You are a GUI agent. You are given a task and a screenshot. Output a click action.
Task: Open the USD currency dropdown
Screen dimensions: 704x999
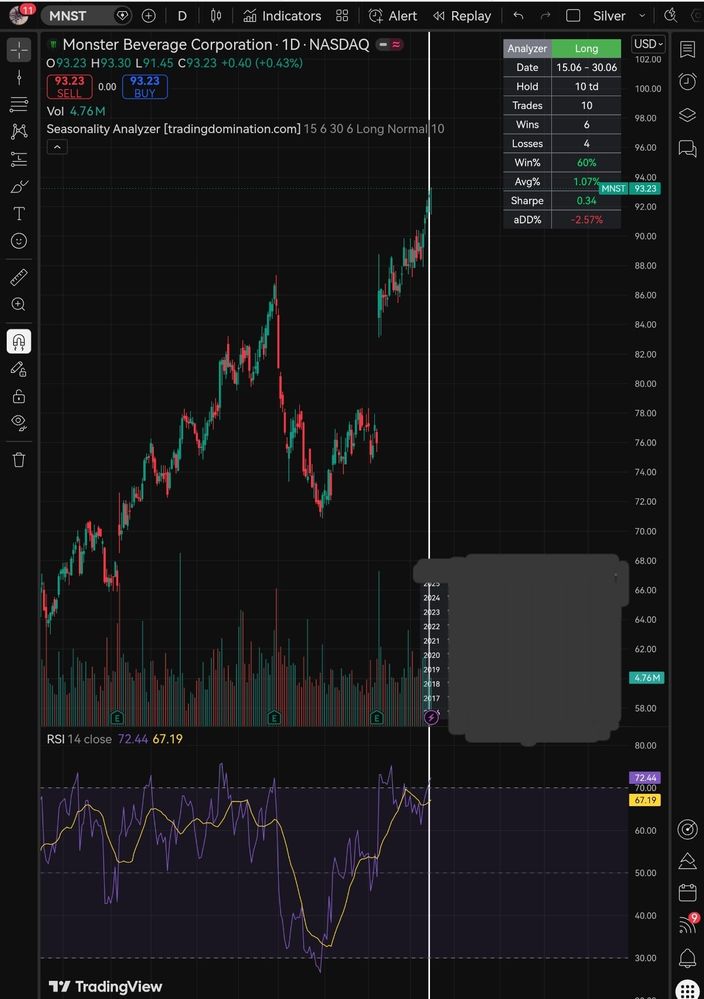point(649,44)
